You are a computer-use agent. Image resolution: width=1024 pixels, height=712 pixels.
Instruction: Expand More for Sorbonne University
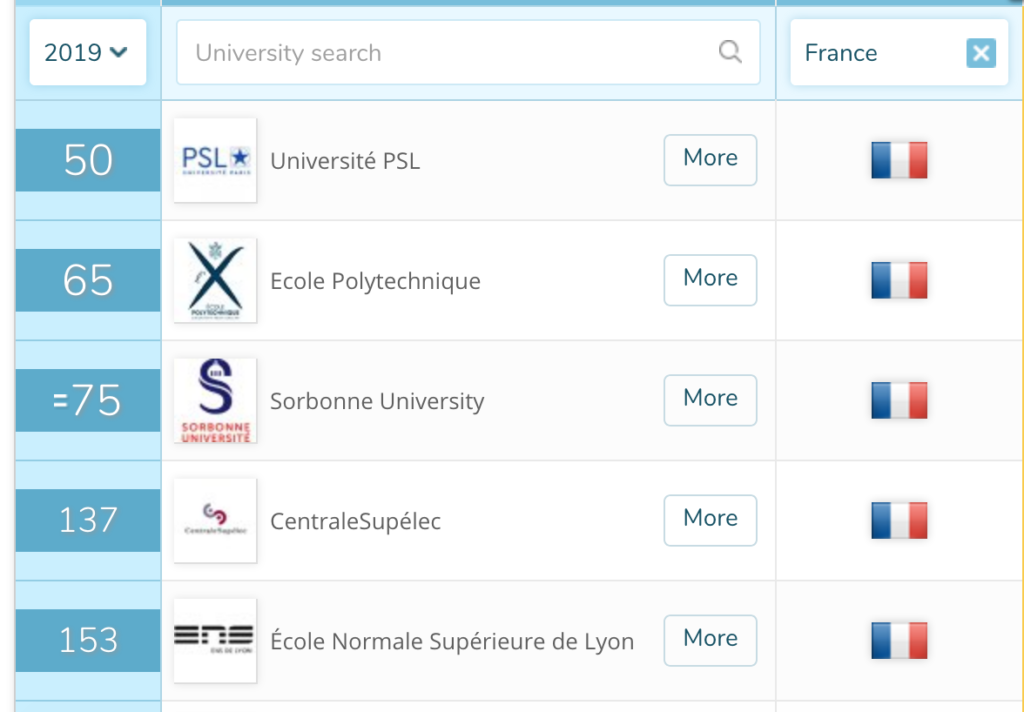pos(711,400)
